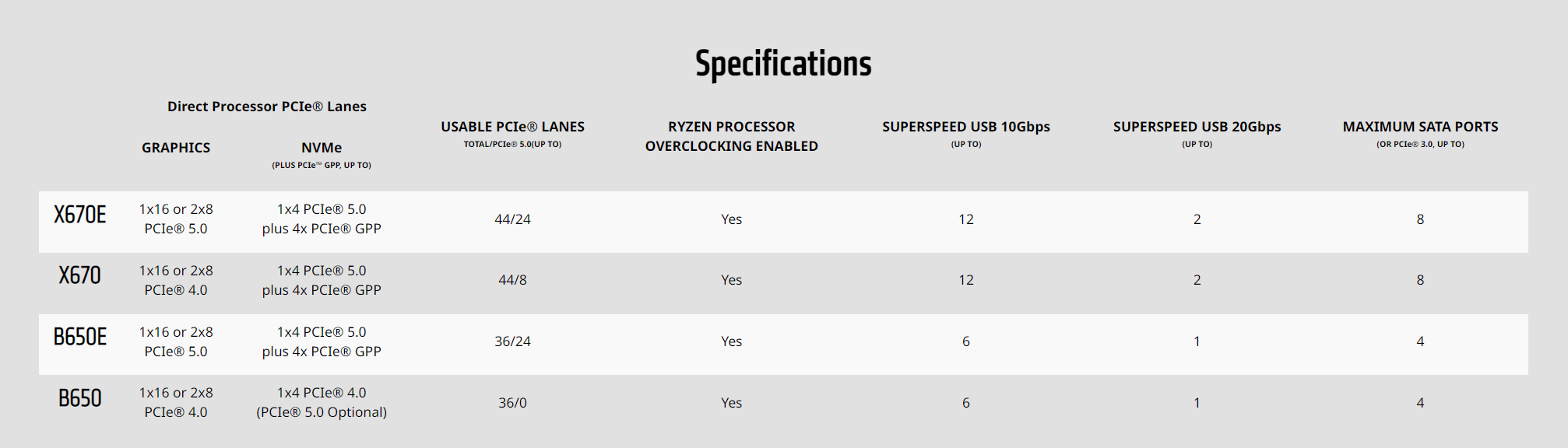
Task: Click the B650E SATA ports value 4
Action: tap(1420, 341)
